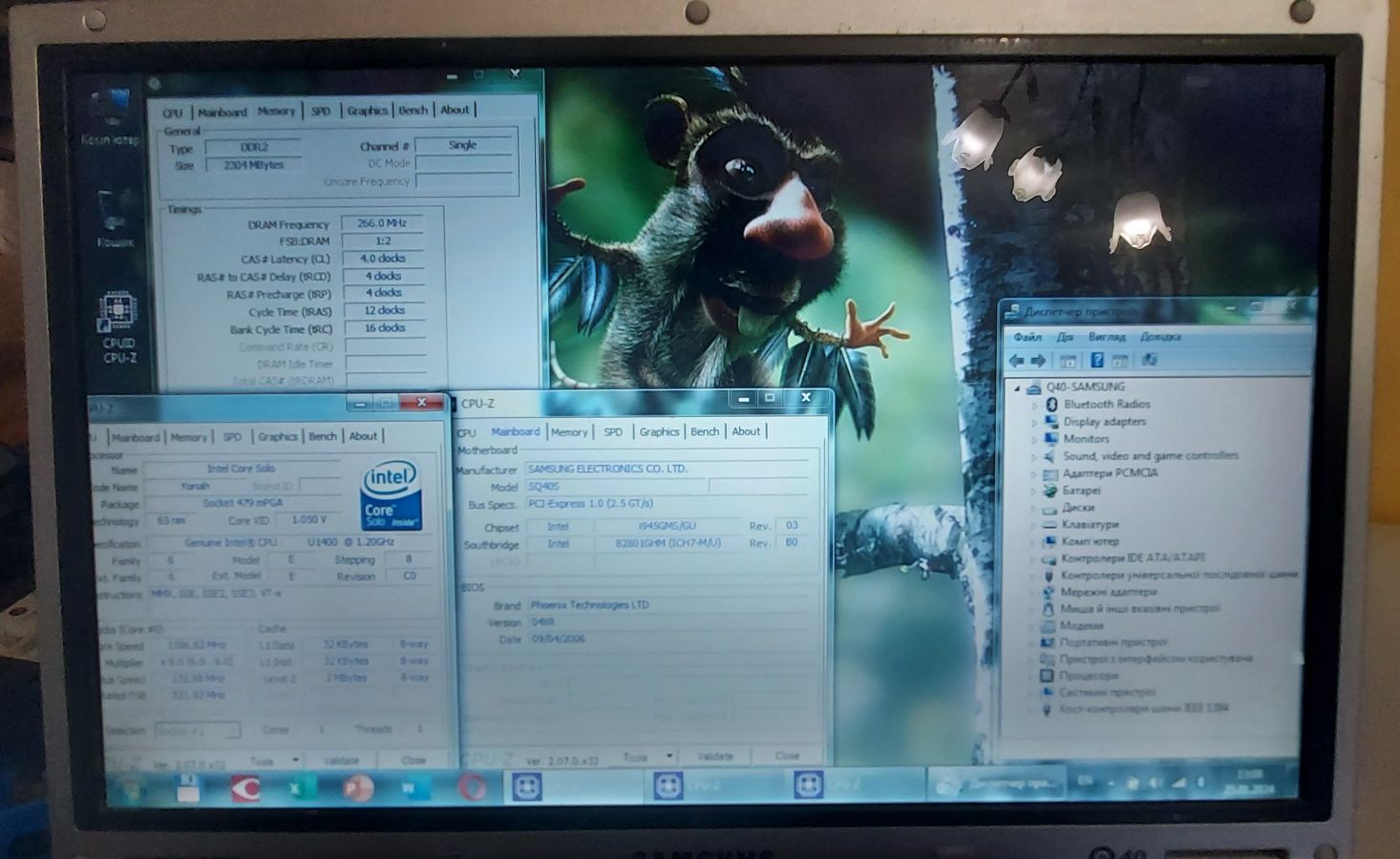Open the red C application on taskbar
The image size is (1400, 859).
click(244, 787)
